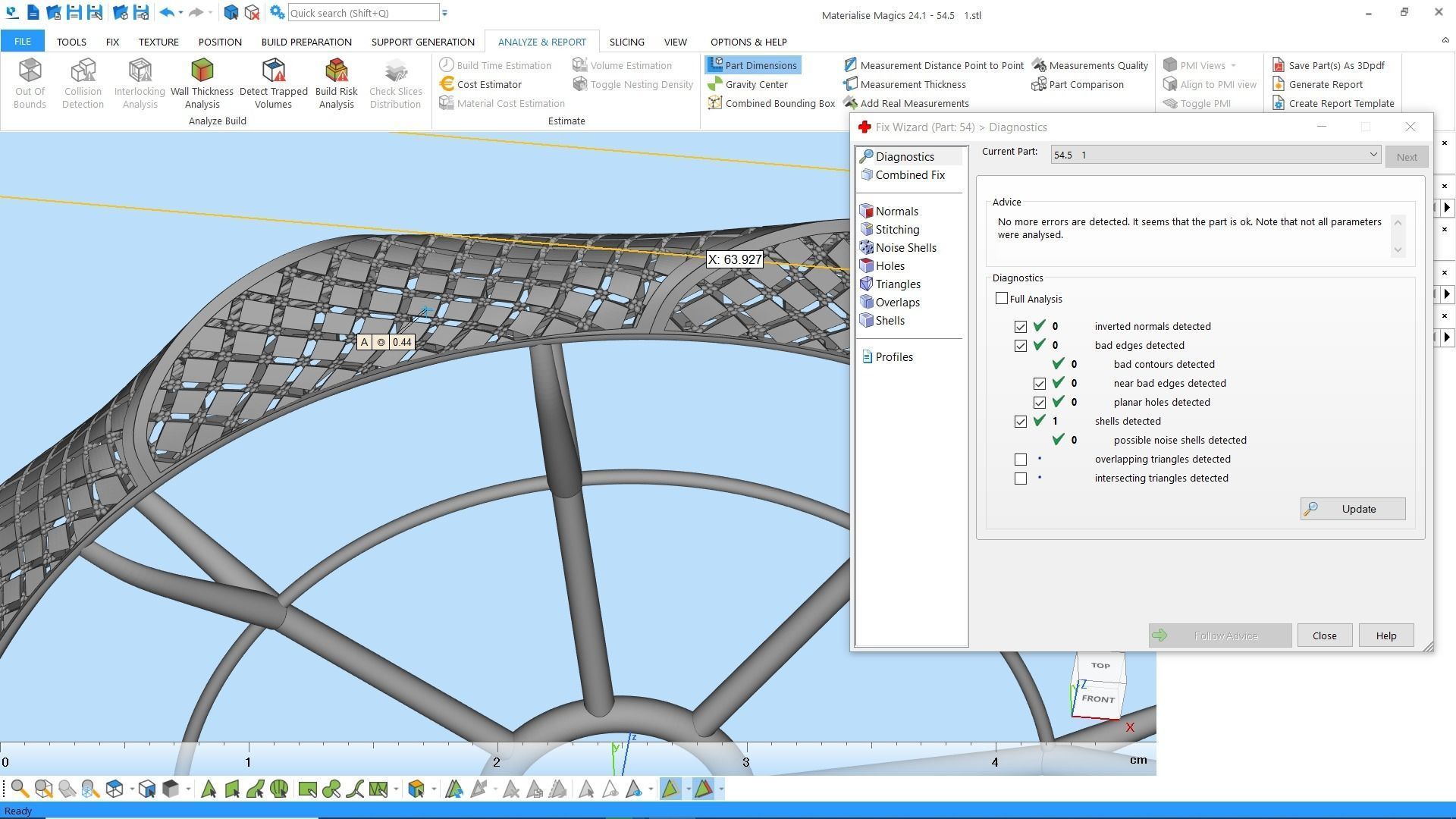
Task: Expand PMI Views dropdown arrow
Action: point(1233,65)
